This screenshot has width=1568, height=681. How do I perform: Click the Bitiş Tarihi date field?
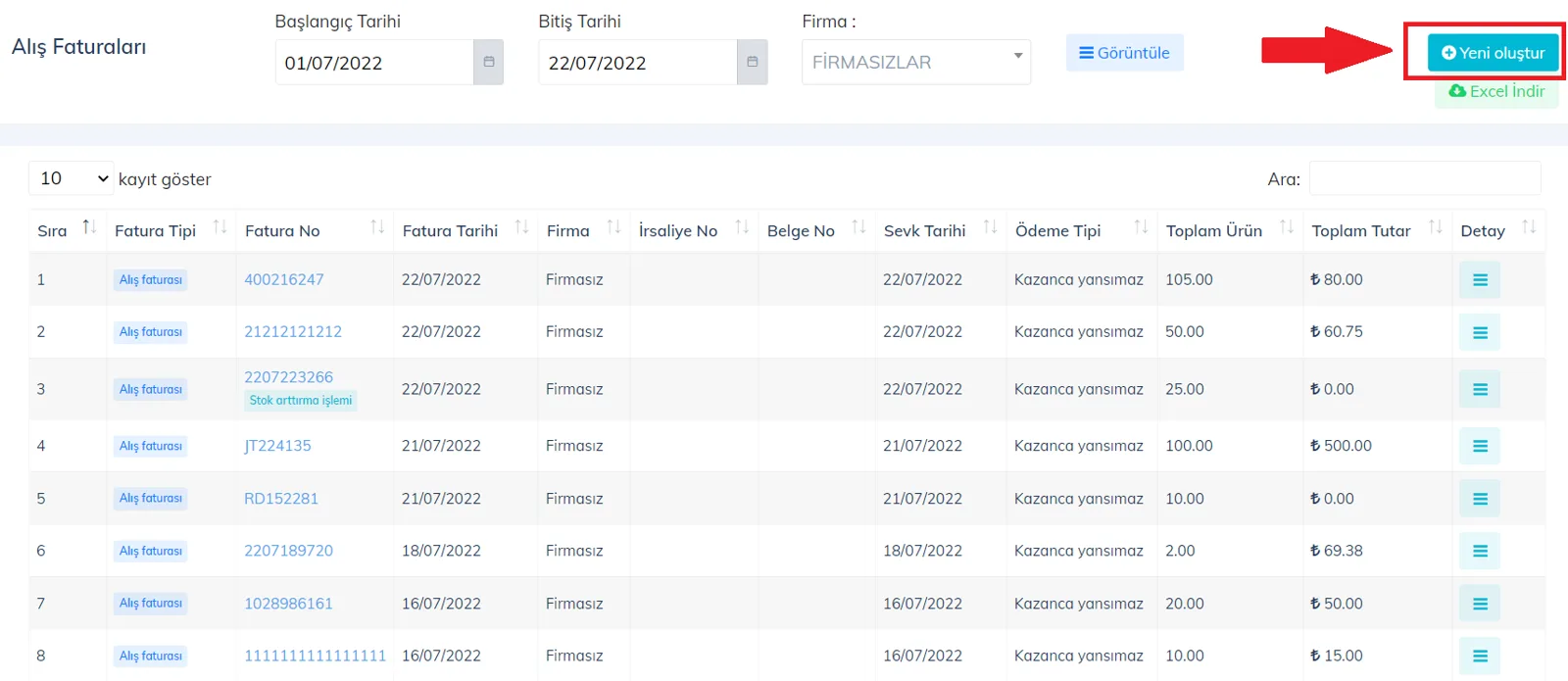(x=638, y=62)
